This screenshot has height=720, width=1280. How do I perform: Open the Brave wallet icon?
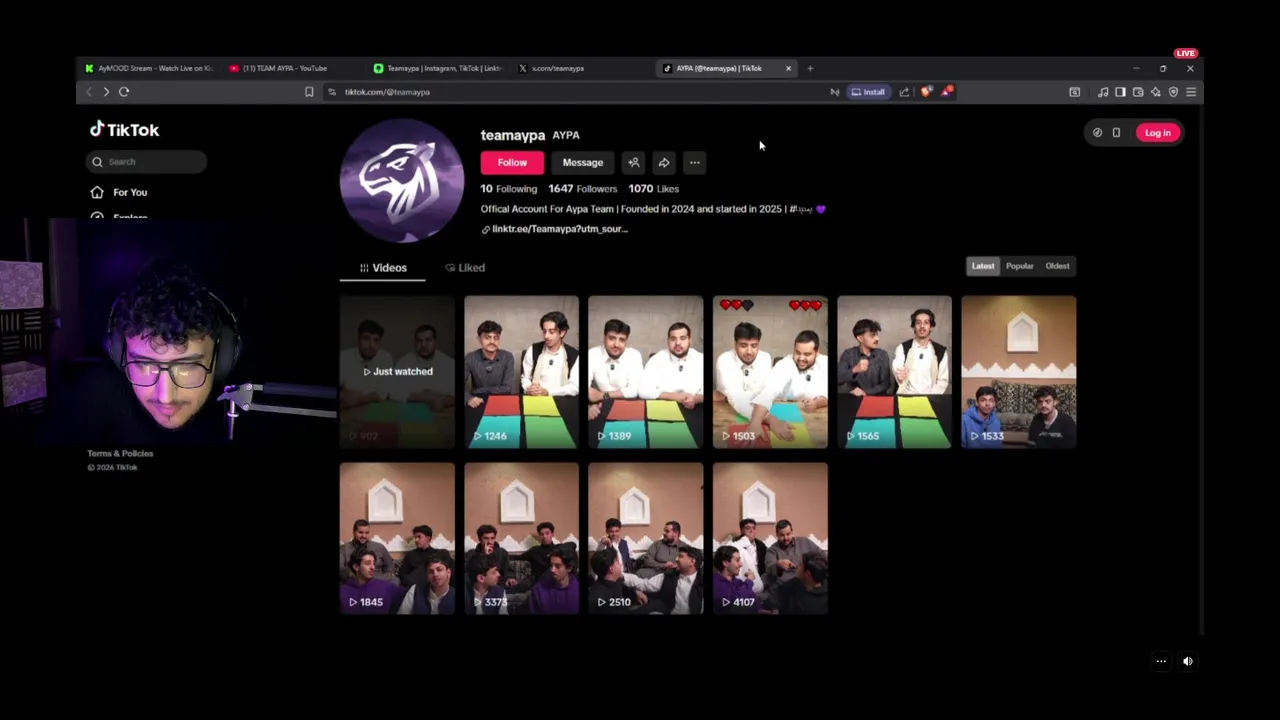pyautogui.click(x=1138, y=92)
